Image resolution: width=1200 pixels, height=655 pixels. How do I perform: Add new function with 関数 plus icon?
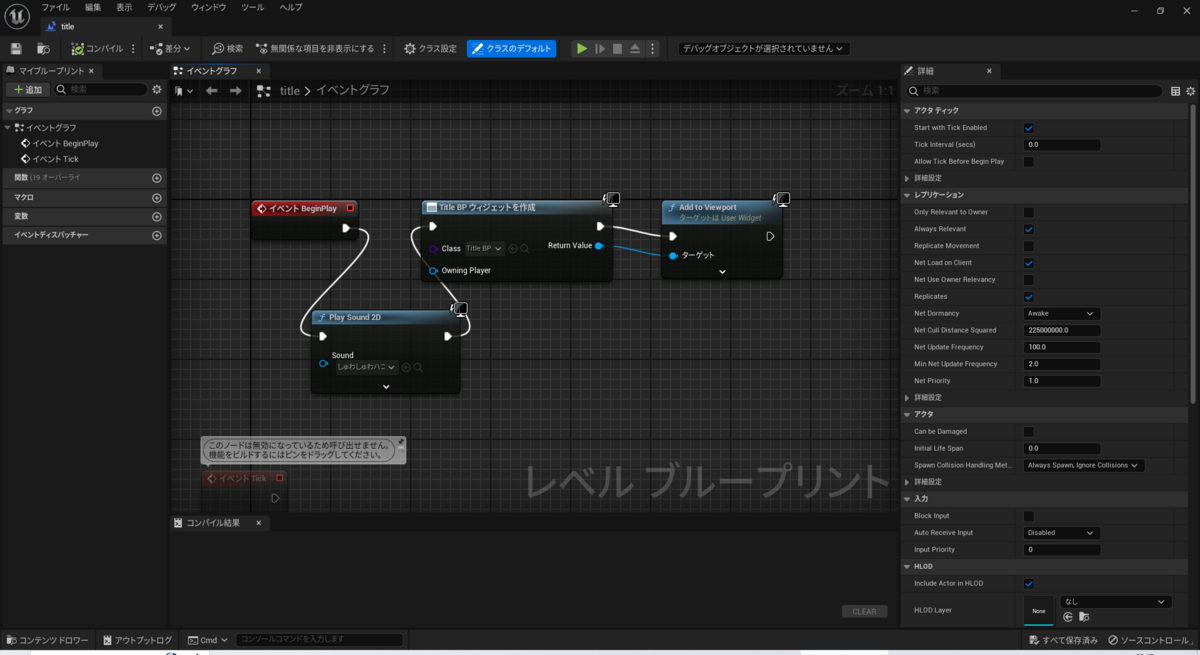click(157, 178)
